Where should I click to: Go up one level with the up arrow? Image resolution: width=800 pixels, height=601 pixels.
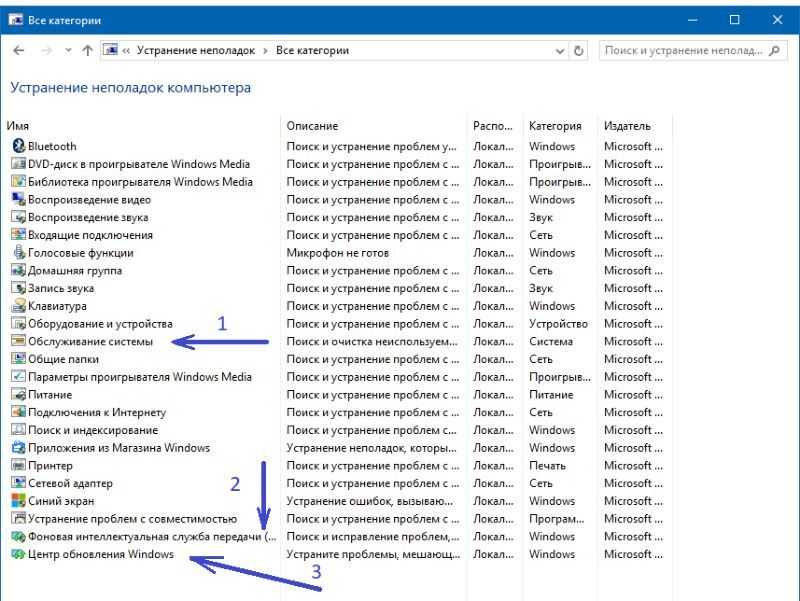coord(88,50)
